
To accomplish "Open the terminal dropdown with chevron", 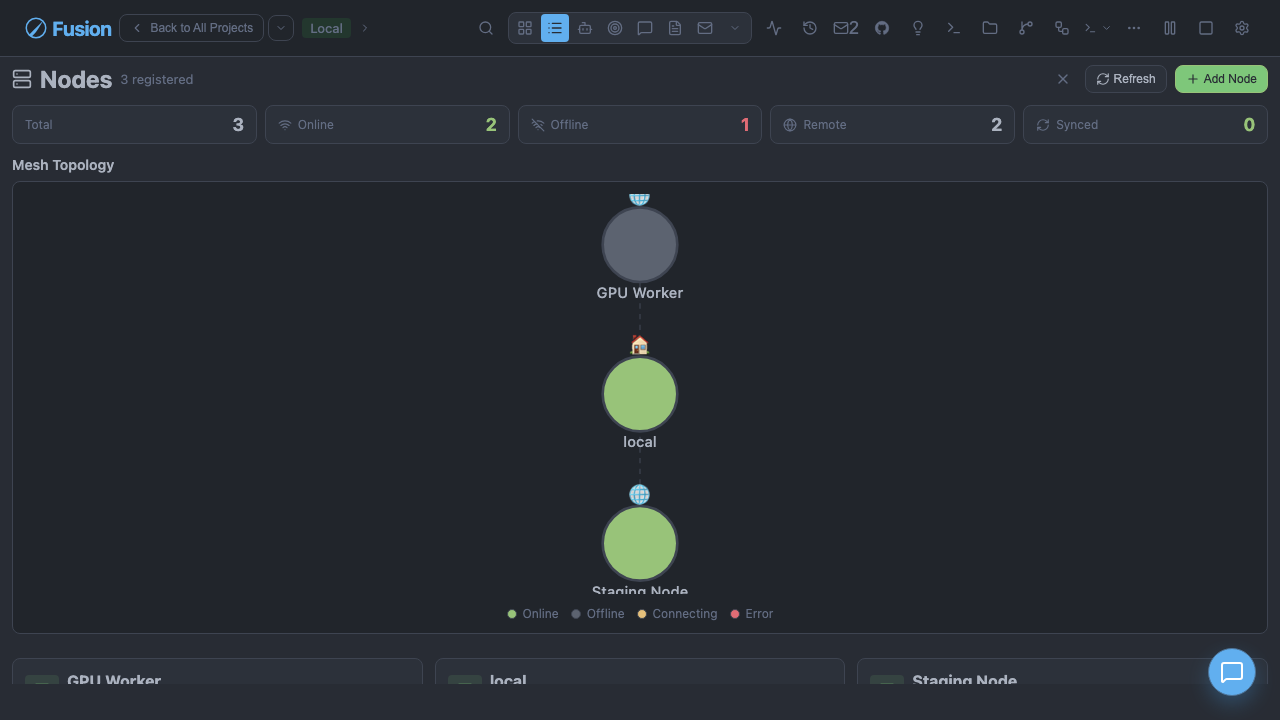I will point(1097,28).
